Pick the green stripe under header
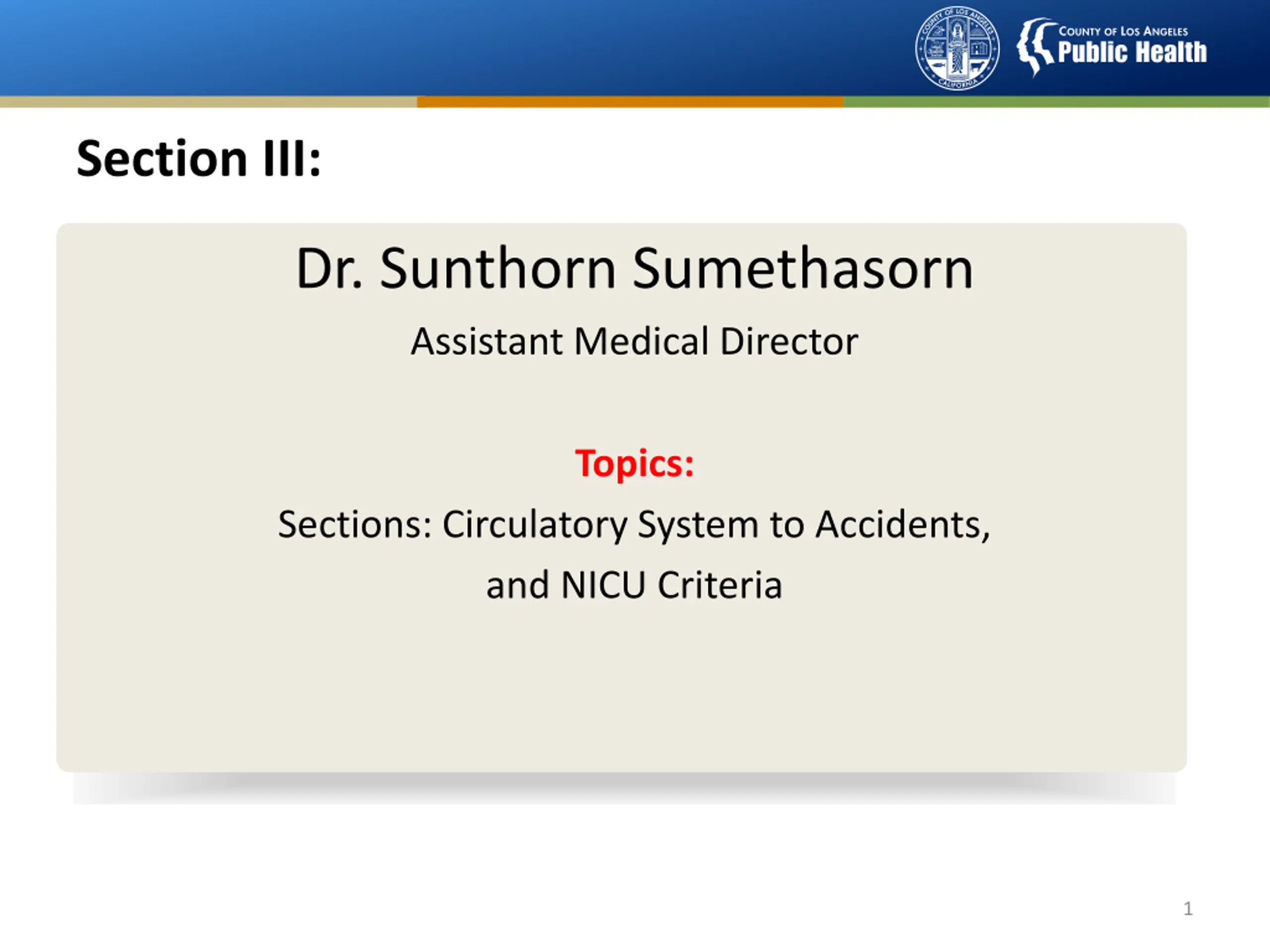 click(x=1056, y=102)
